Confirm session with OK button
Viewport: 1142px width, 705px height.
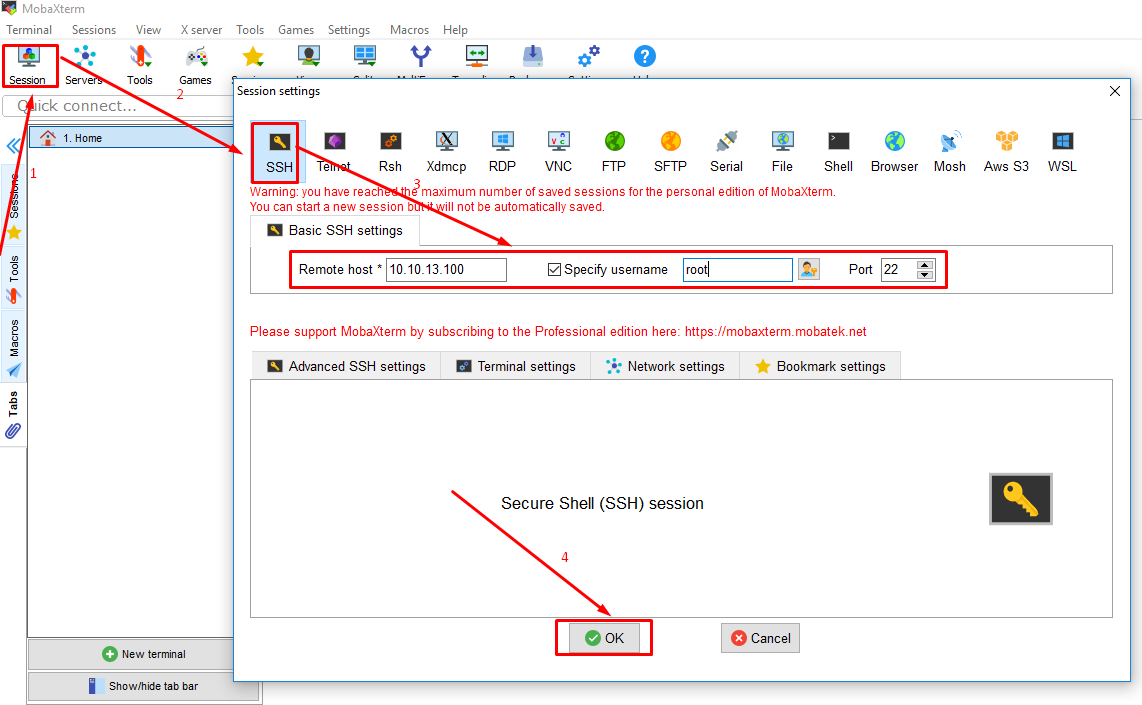[x=604, y=638]
